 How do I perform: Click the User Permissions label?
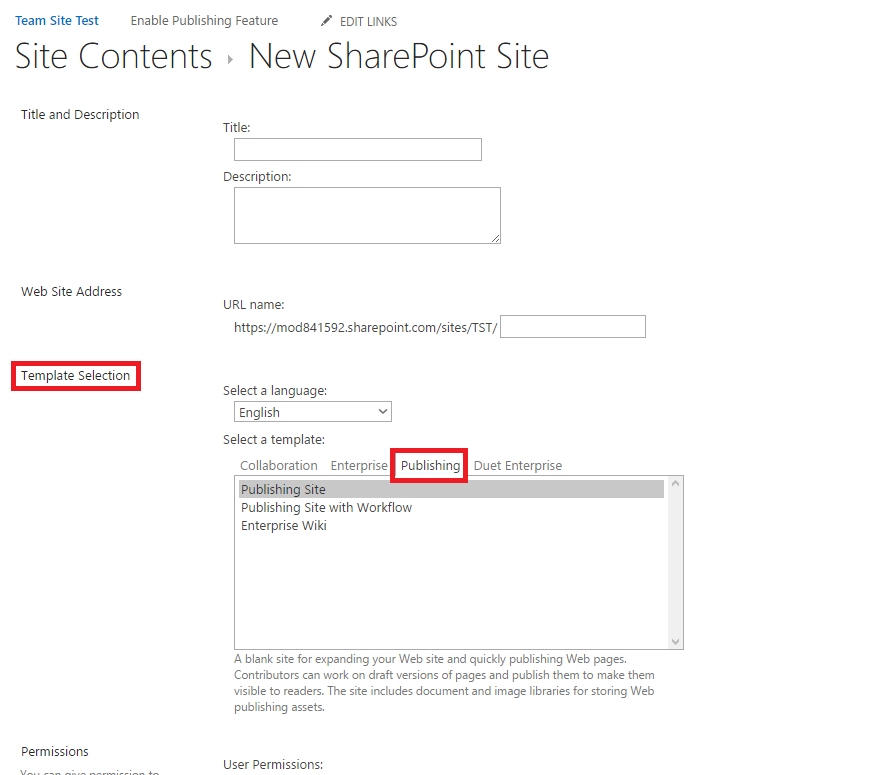click(x=273, y=764)
